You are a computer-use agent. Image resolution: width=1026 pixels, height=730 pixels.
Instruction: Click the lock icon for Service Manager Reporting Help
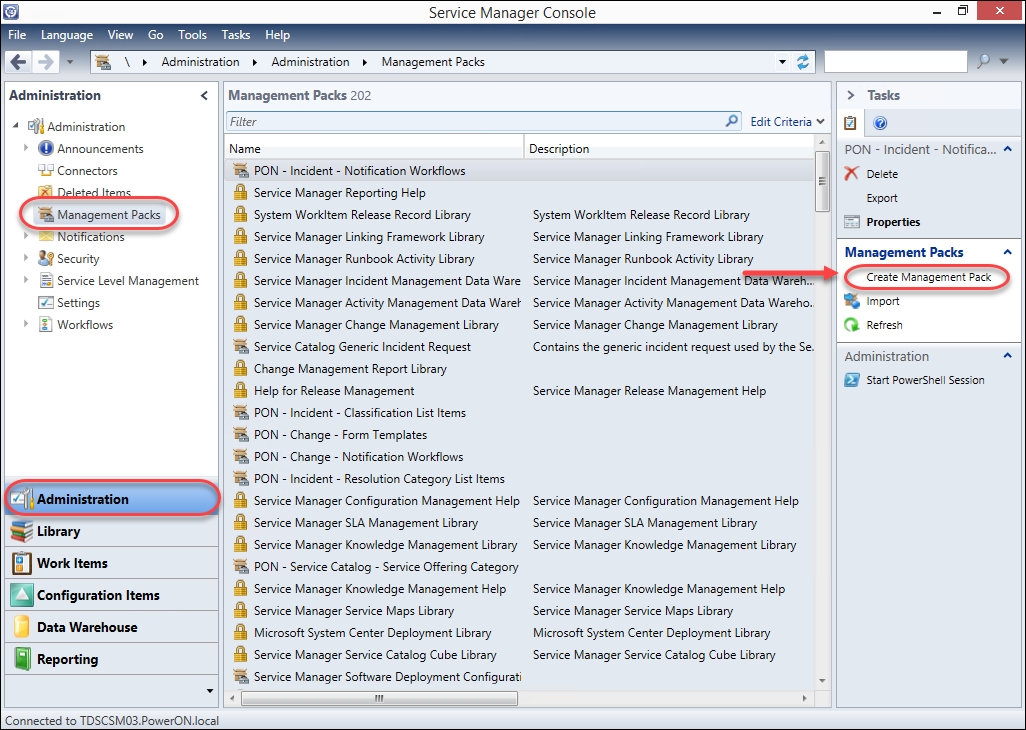point(241,192)
